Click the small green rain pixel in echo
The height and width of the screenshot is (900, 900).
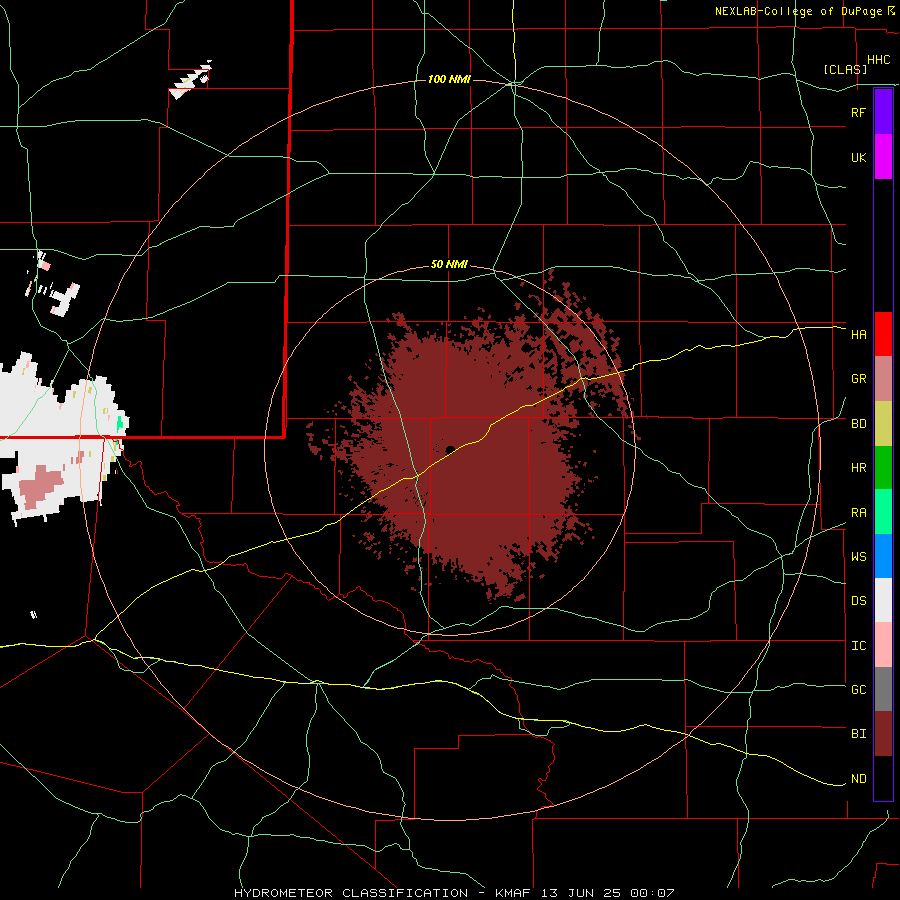(119, 424)
